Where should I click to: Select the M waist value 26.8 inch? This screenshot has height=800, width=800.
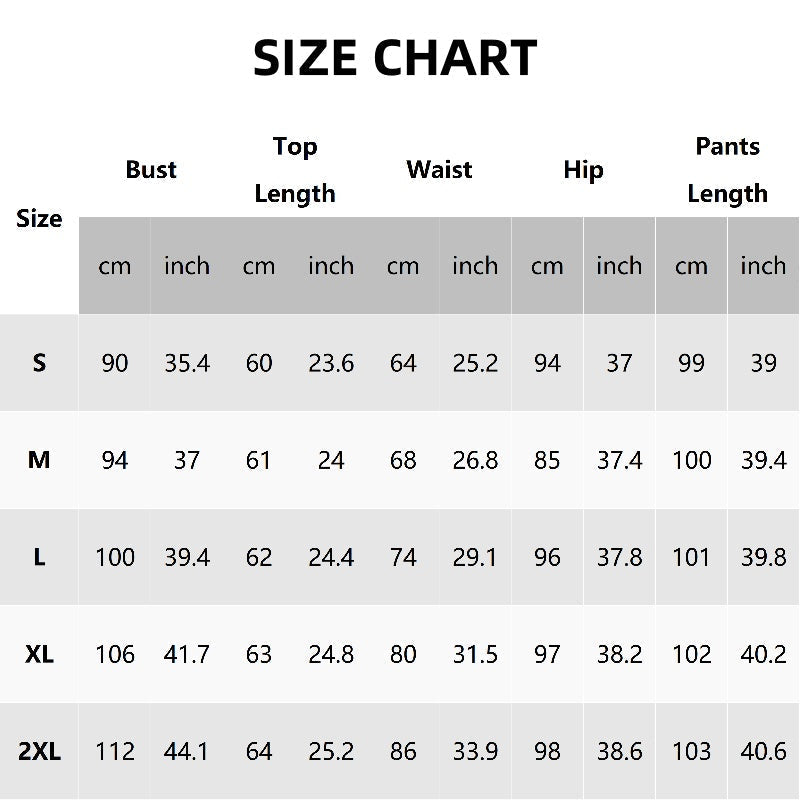pos(475,460)
